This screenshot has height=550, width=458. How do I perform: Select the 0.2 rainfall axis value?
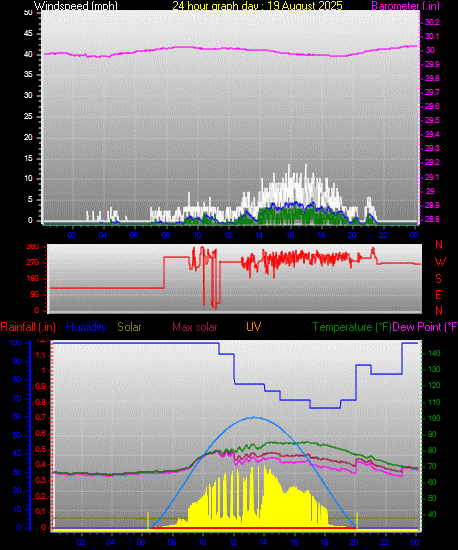(x=40, y=496)
